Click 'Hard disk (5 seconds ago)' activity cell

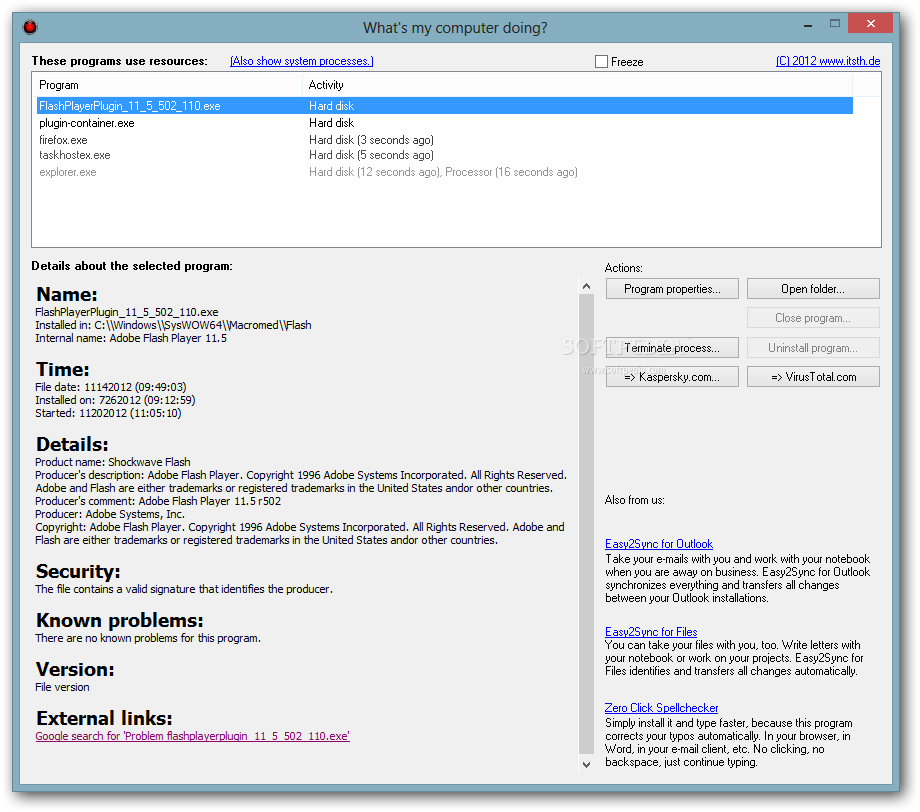(371, 155)
